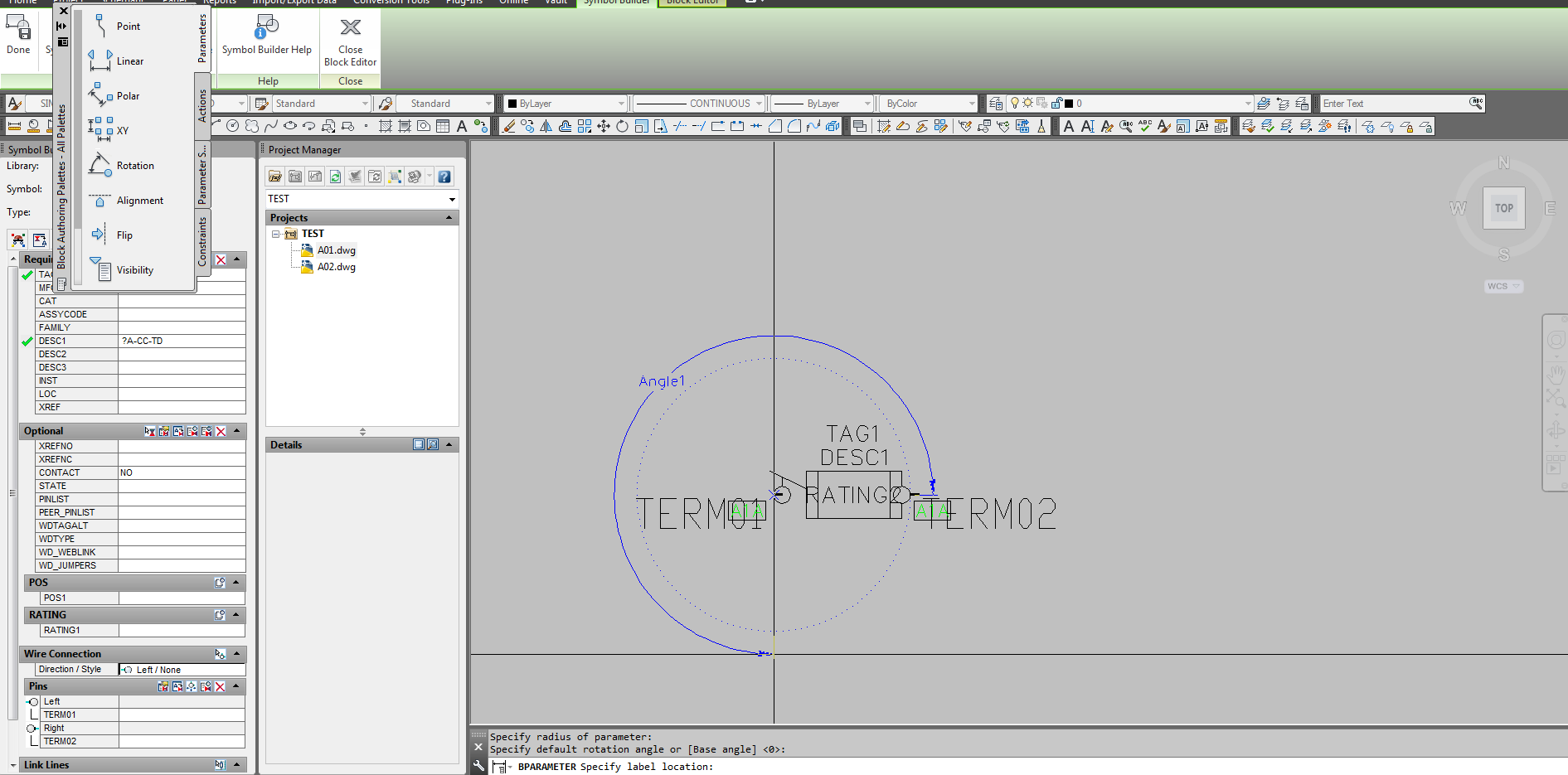Open the ByLayer lineweight dropdown
This screenshot has height=775, width=1568.
(x=823, y=104)
